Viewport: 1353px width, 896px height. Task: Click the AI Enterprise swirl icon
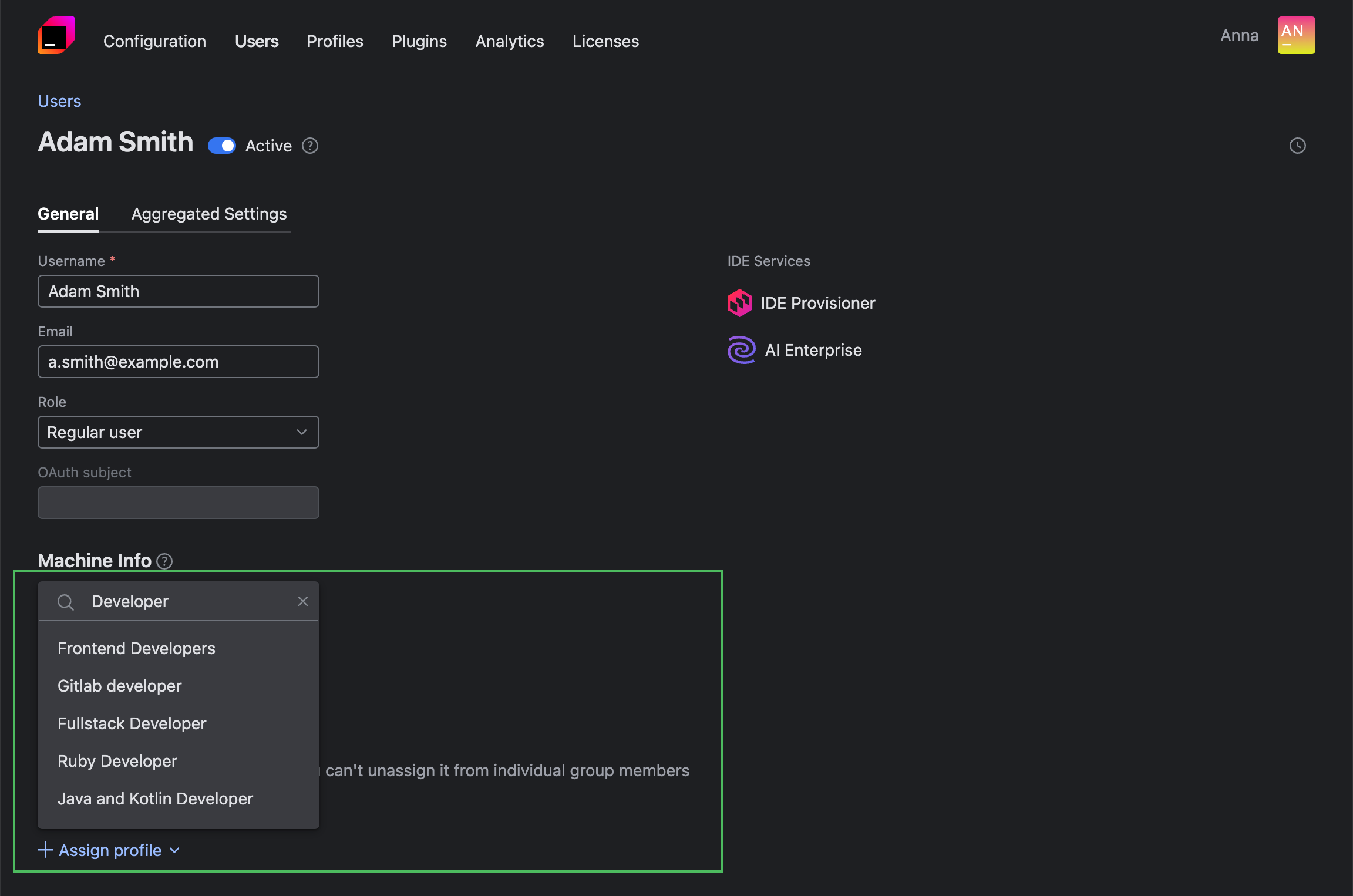[741, 350]
